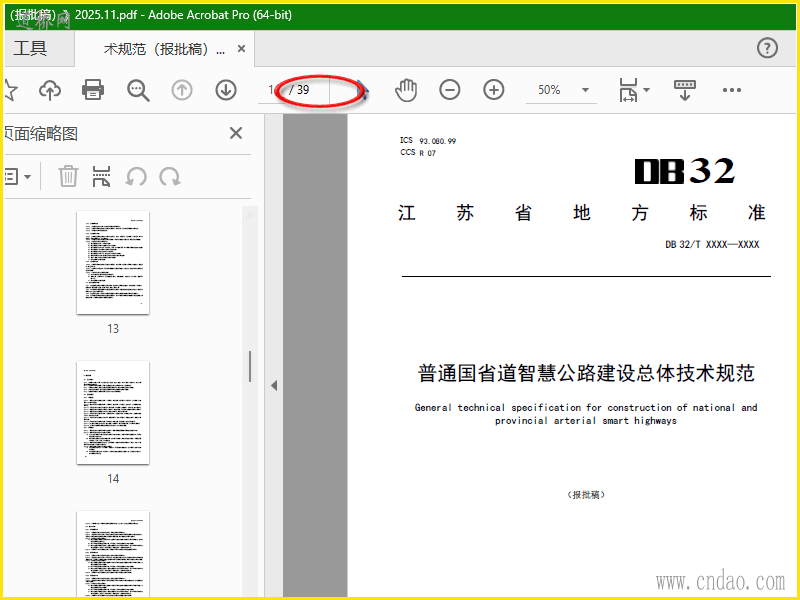Click the thumbnails panel scrollbar handle
Screen dimensions: 800x600
click(x=250, y=366)
